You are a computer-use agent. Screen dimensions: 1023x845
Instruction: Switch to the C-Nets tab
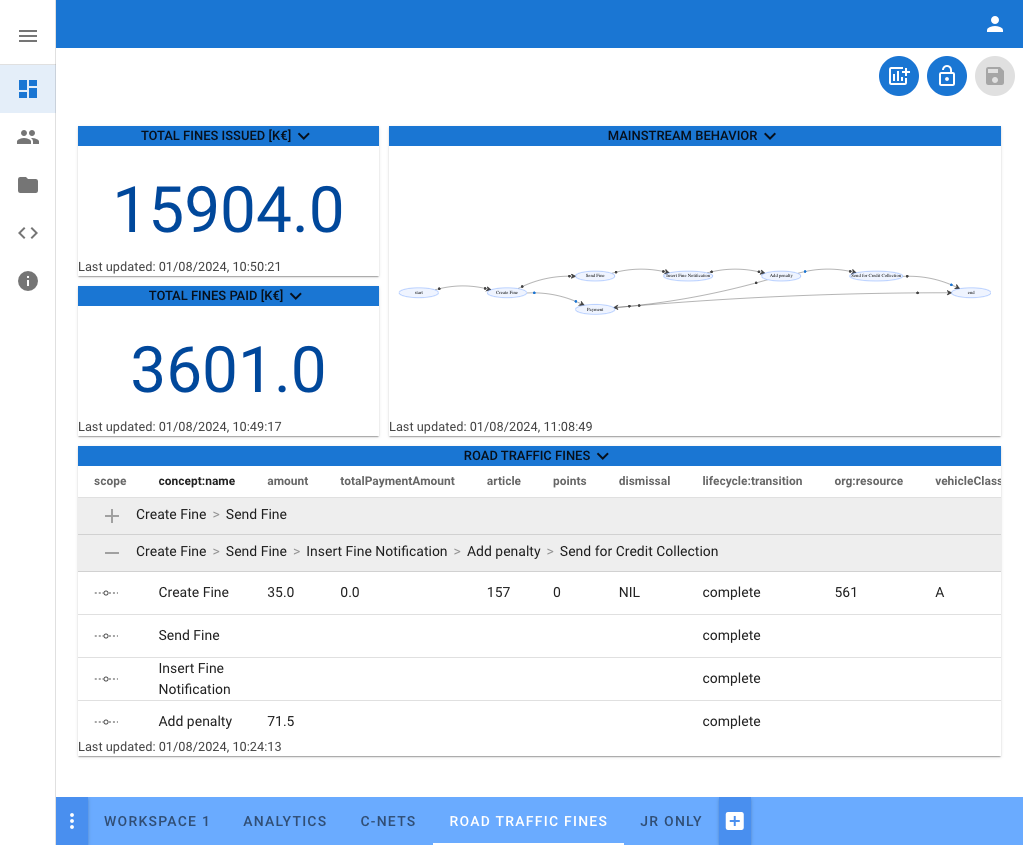pyautogui.click(x=388, y=821)
